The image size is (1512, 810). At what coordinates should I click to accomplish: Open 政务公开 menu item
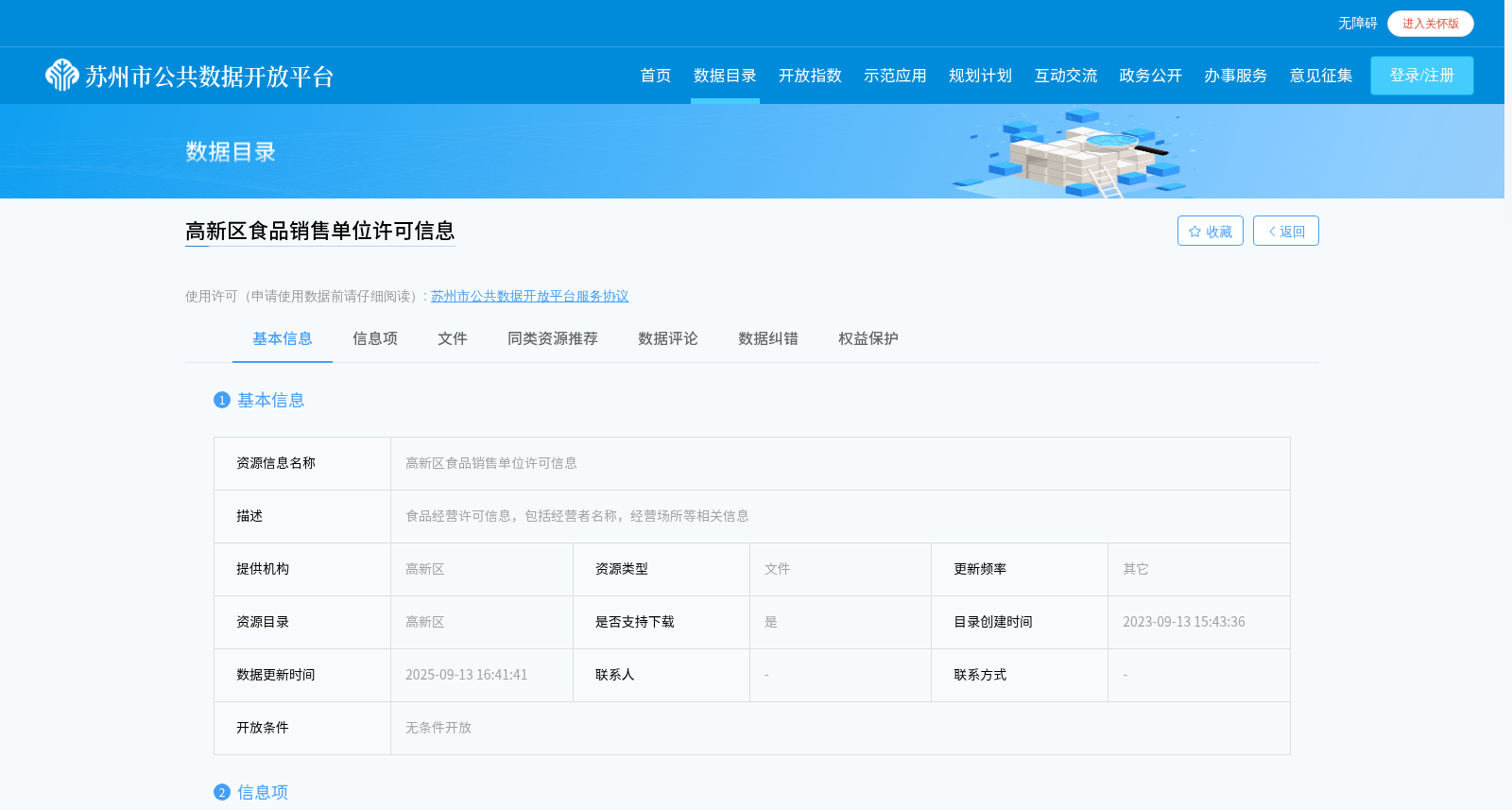(x=1150, y=76)
